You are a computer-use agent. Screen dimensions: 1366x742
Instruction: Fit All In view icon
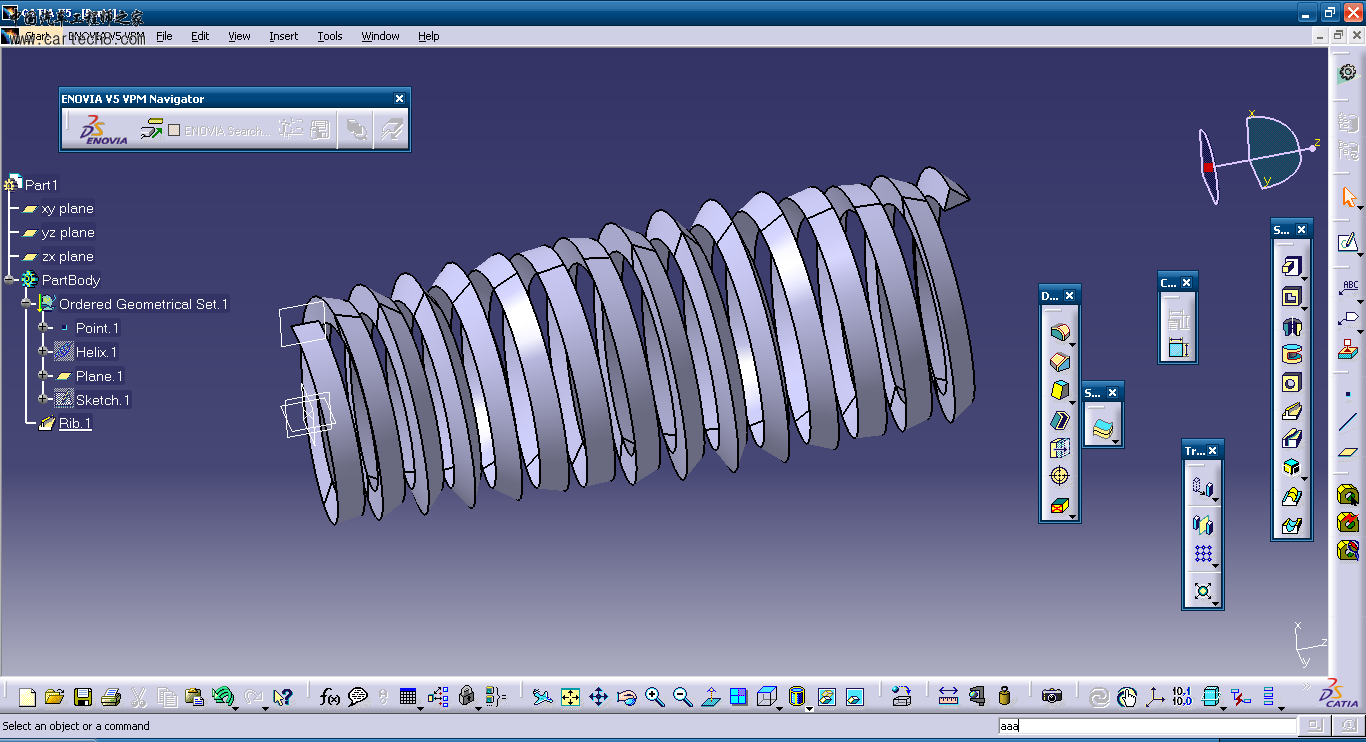[x=570, y=697]
